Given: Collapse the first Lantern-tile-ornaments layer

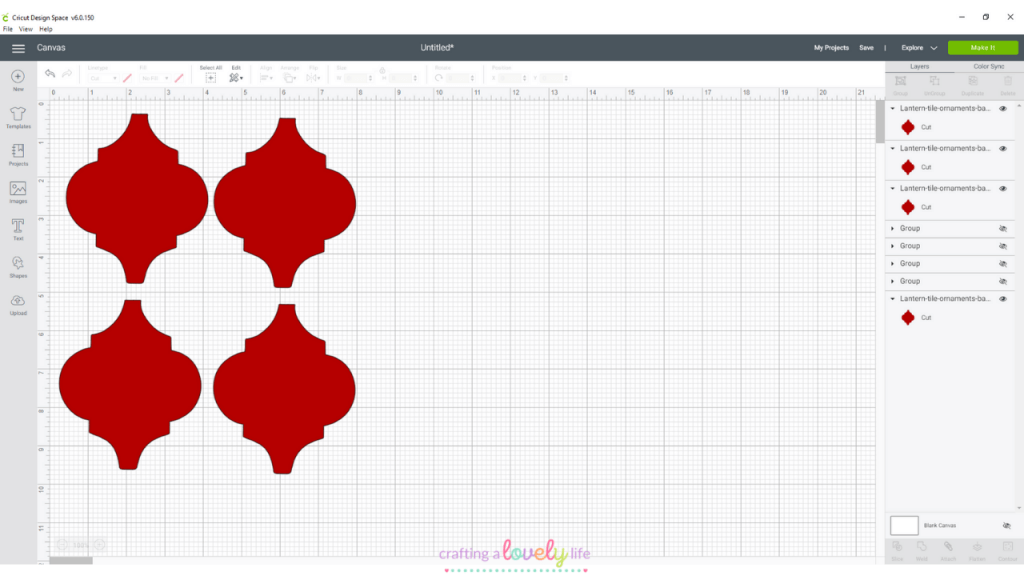Looking at the screenshot, I should point(892,108).
